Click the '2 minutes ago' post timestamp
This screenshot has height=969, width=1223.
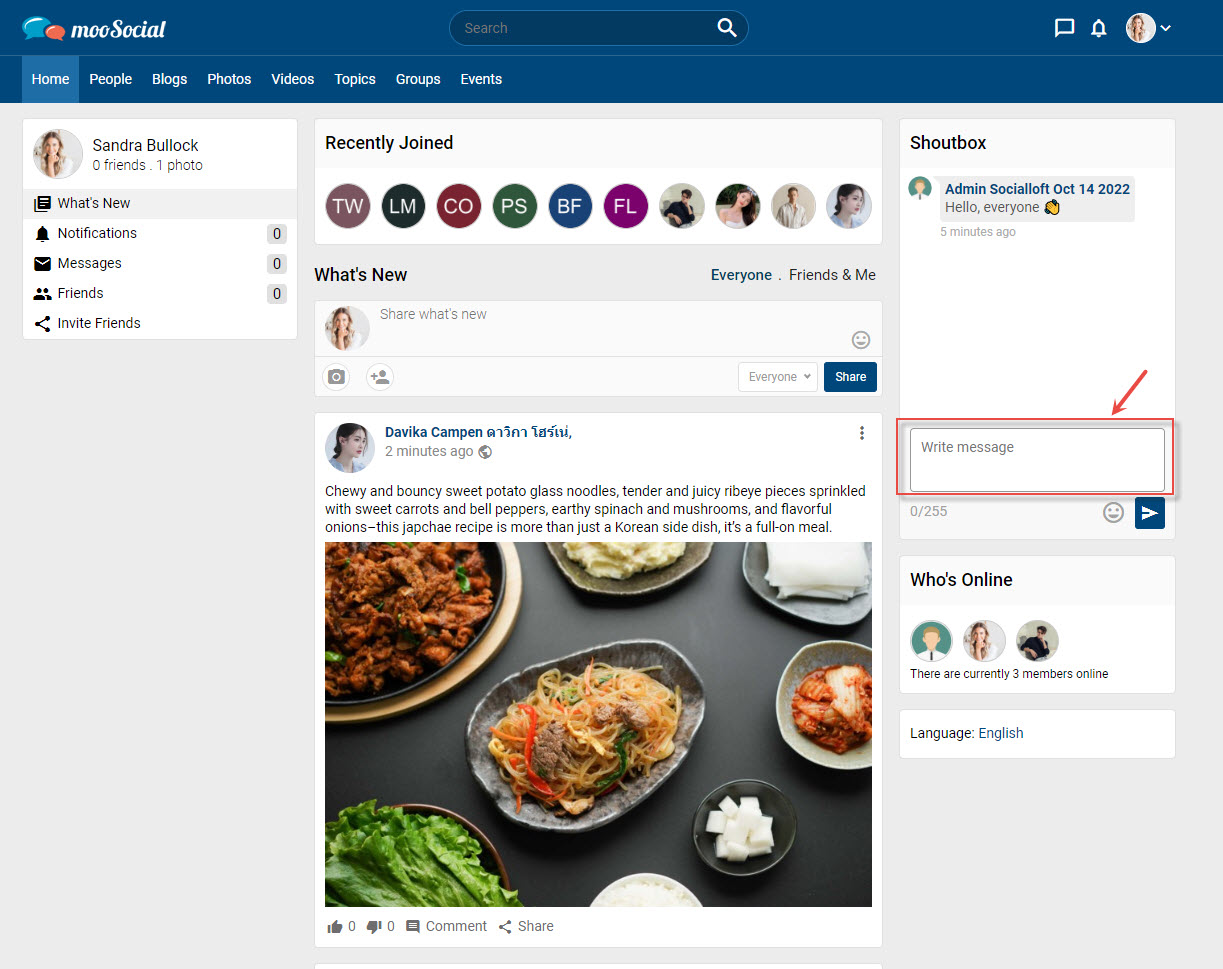[x=429, y=452]
